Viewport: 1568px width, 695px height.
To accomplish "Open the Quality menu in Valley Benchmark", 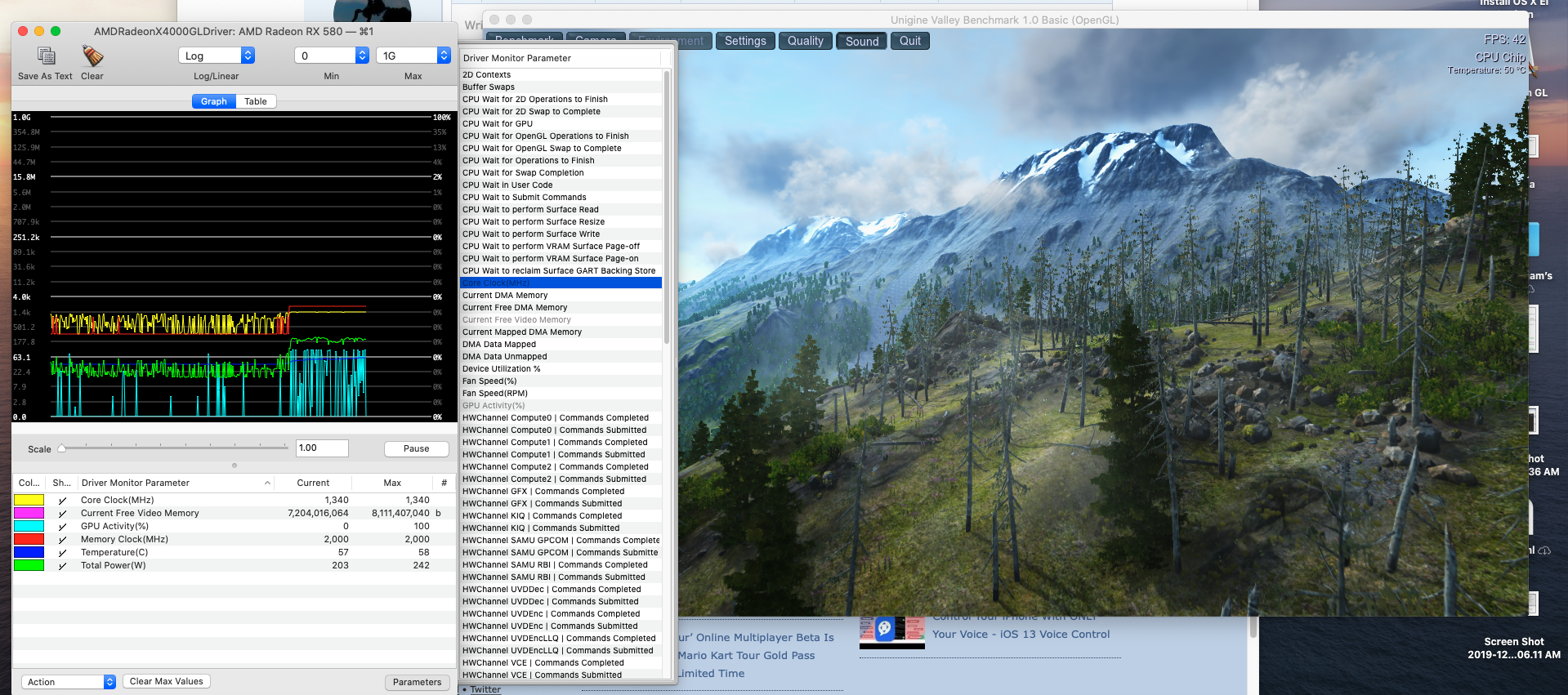I will pos(806,41).
